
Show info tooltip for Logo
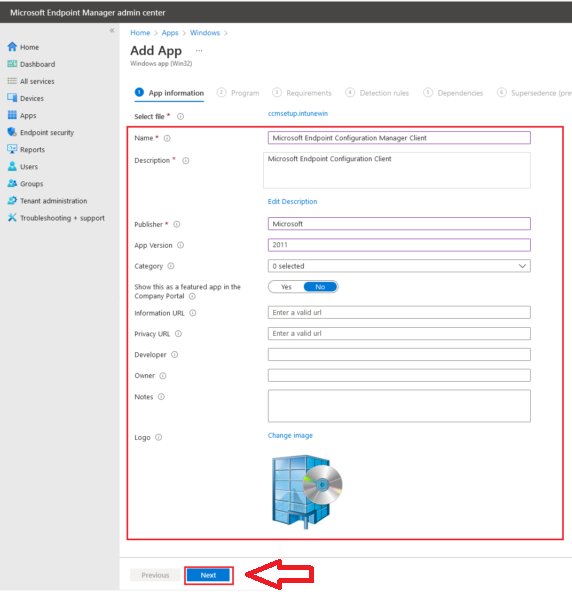point(159,437)
